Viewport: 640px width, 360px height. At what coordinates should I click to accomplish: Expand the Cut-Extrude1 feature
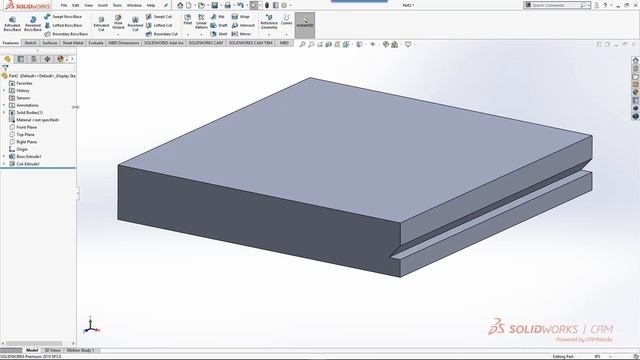click(4, 164)
